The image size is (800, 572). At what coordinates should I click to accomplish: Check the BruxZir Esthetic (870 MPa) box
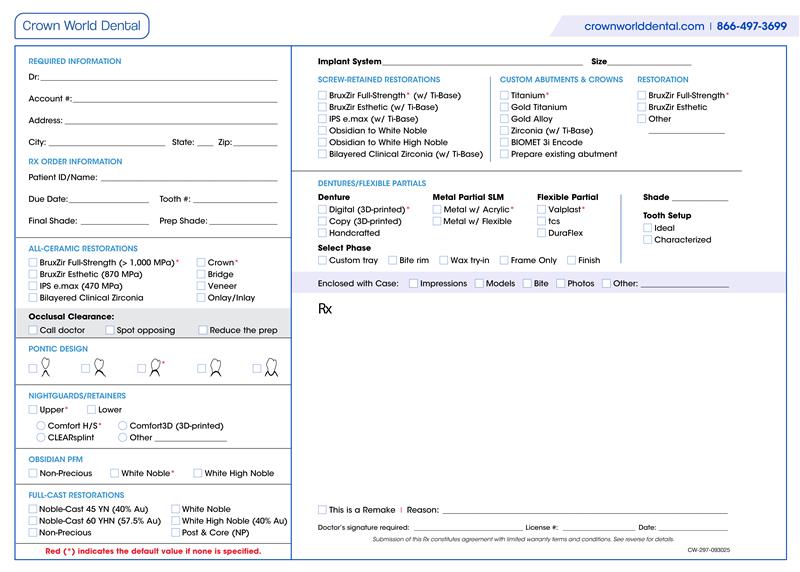(x=33, y=274)
